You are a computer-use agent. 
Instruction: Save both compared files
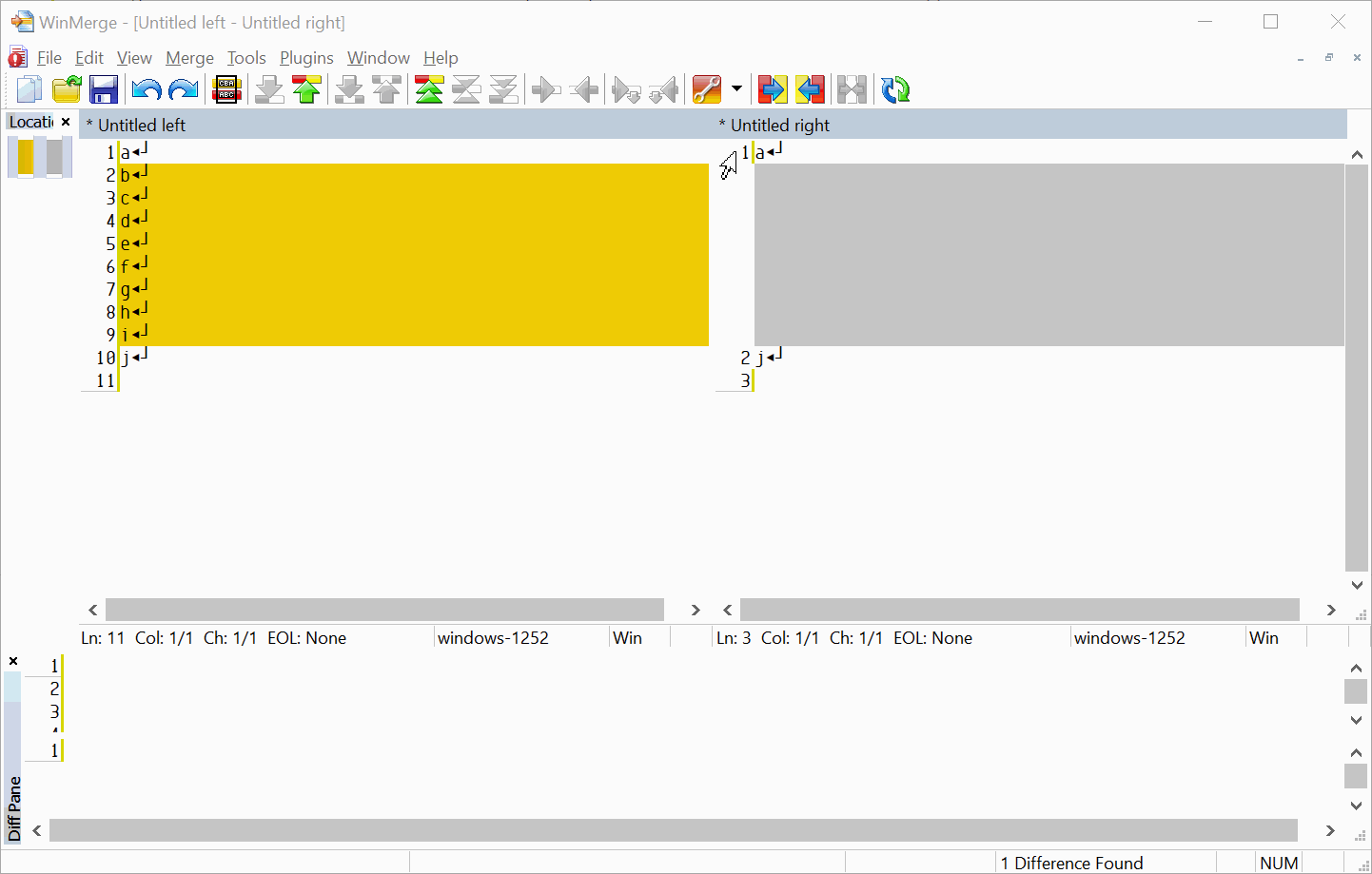click(x=104, y=88)
